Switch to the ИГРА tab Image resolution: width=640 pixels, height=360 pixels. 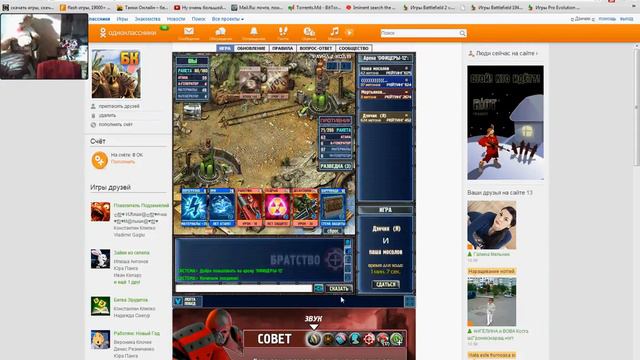pos(225,48)
